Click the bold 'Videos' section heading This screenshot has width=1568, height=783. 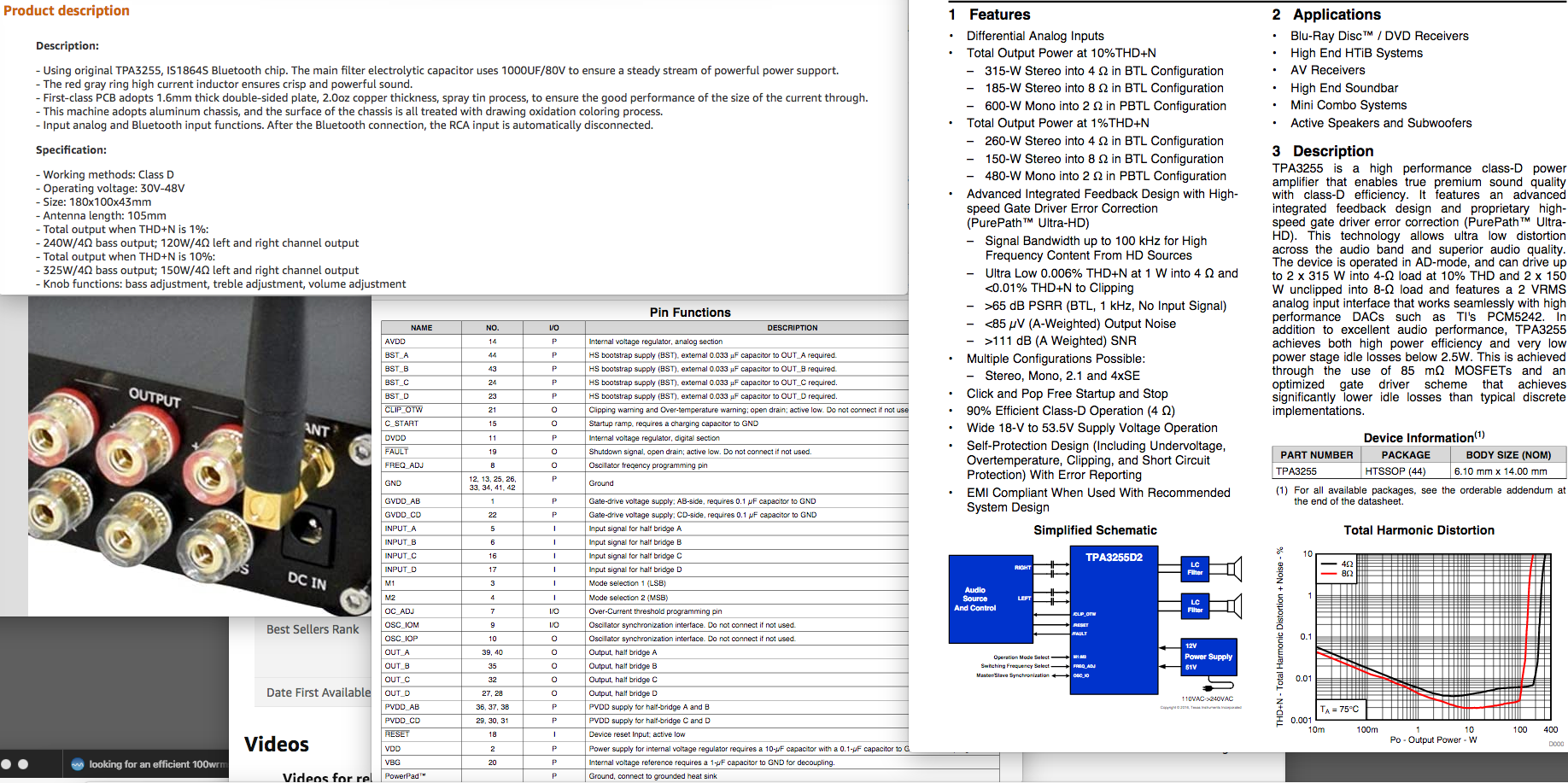point(277,745)
